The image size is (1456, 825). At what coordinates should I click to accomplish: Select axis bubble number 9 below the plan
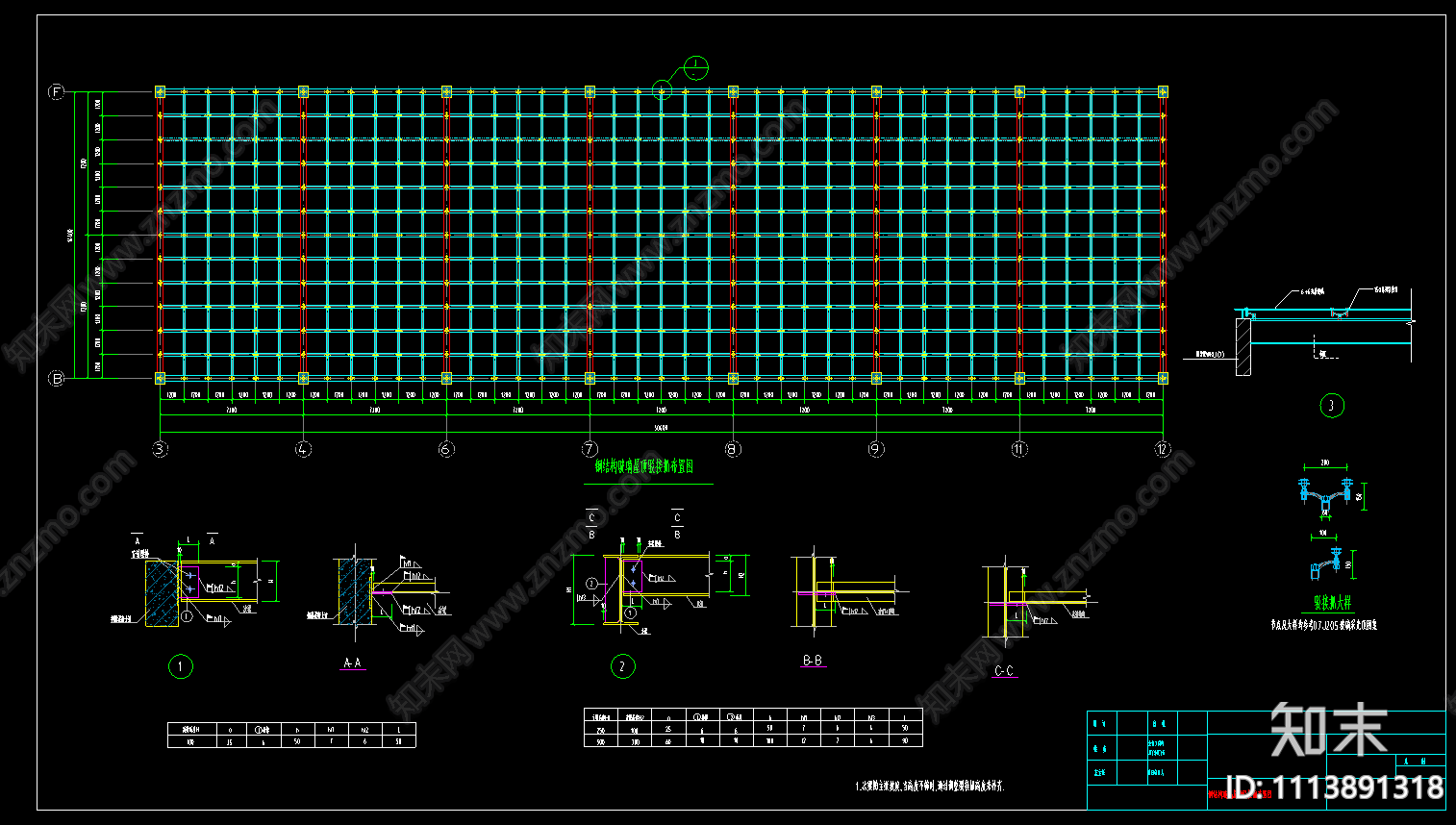pyautogui.click(x=876, y=449)
